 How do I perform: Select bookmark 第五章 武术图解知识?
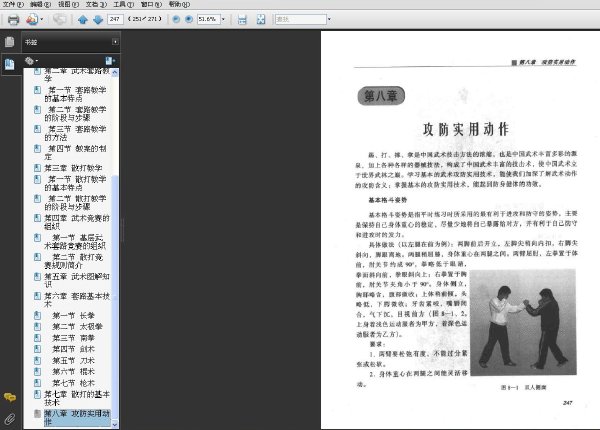tap(77, 280)
